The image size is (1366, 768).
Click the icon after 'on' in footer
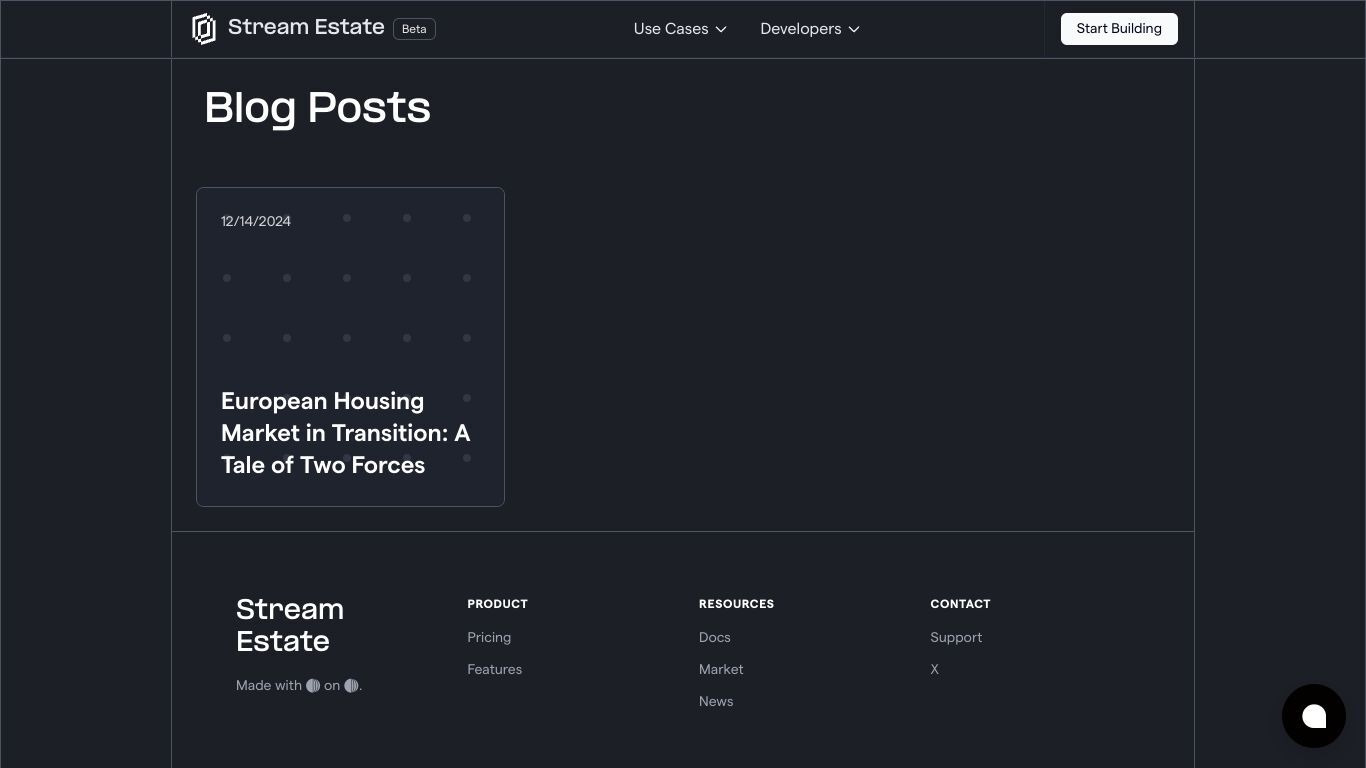click(351, 686)
